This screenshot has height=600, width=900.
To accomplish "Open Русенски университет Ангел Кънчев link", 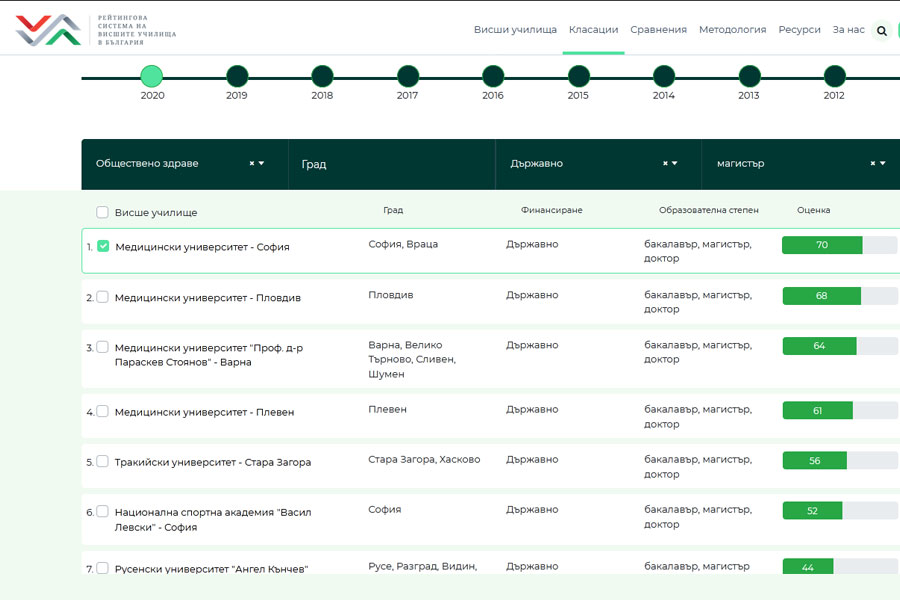I will click(211, 568).
